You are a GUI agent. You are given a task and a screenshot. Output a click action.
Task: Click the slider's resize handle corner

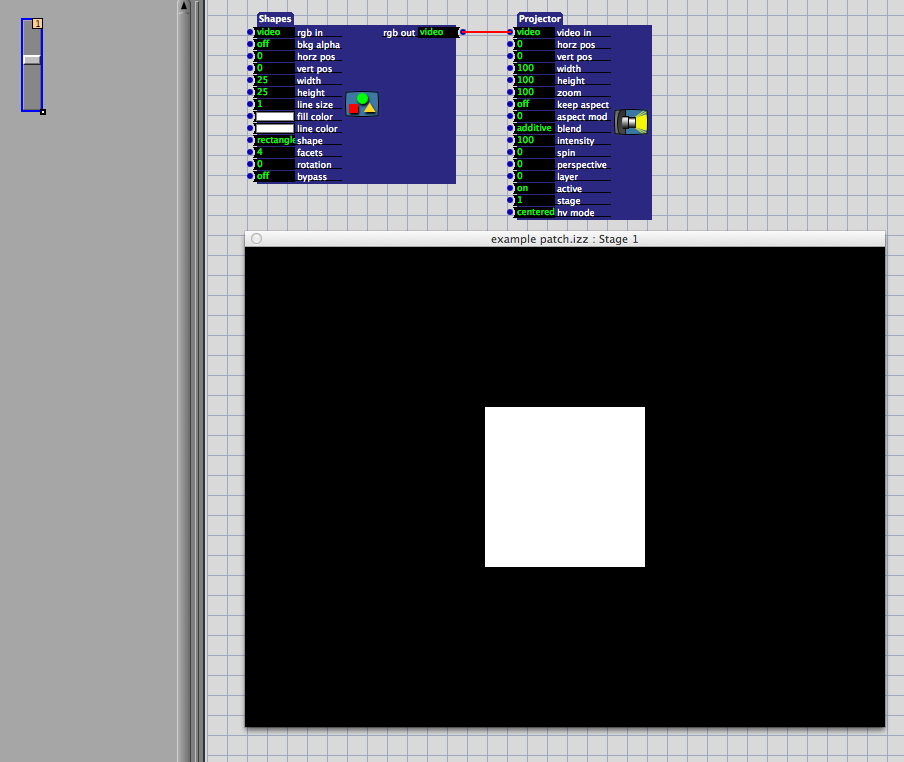pyautogui.click(x=43, y=112)
